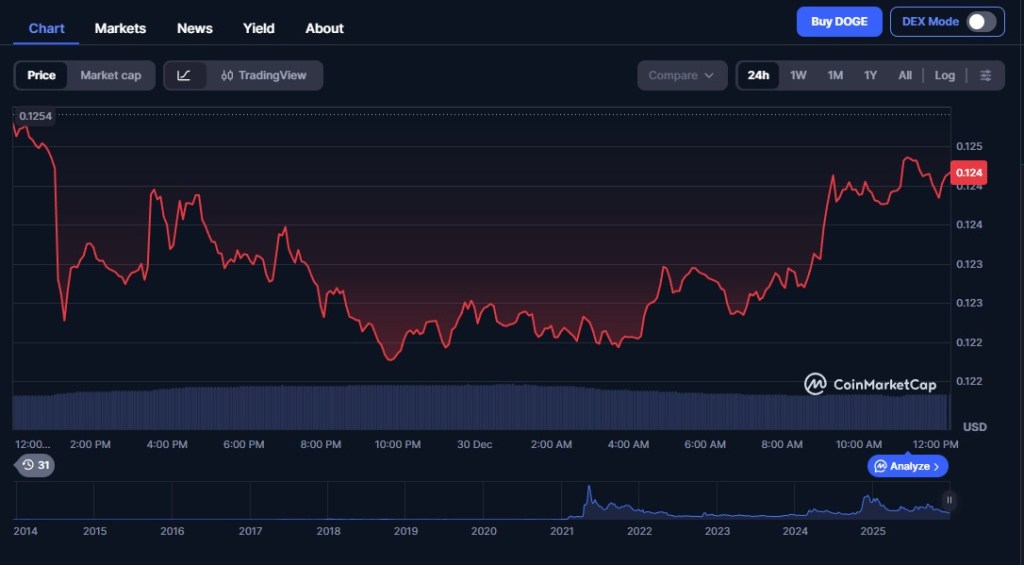This screenshot has height=565, width=1024.
Task: Enable Log scale on the chart
Action: (x=945, y=75)
